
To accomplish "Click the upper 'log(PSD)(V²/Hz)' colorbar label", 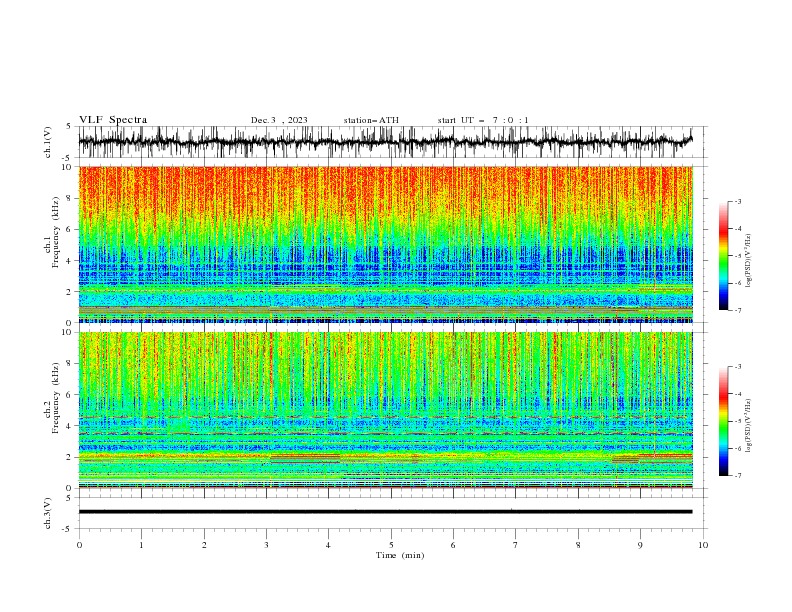I will (x=748, y=261).
